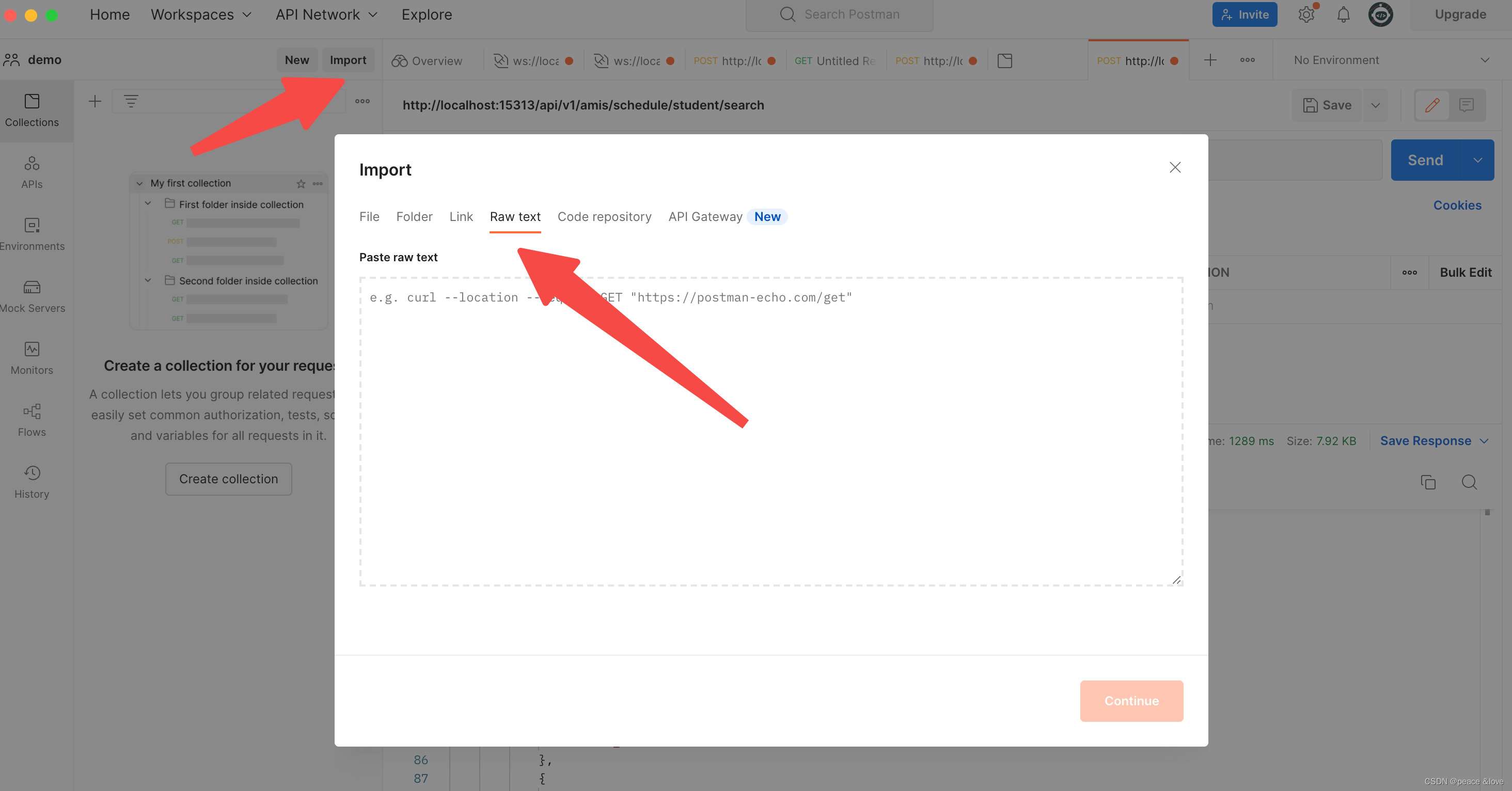Open the Send dropdown arrow
This screenshot has width=1512, height=791.
tap(1477, 160)
